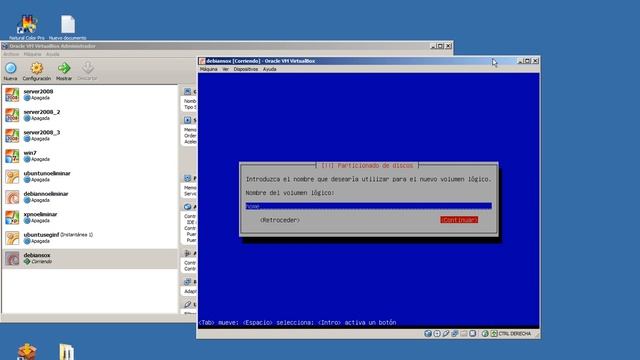Click the General section icon in details pane
The image size is (640, 360).
187,91
